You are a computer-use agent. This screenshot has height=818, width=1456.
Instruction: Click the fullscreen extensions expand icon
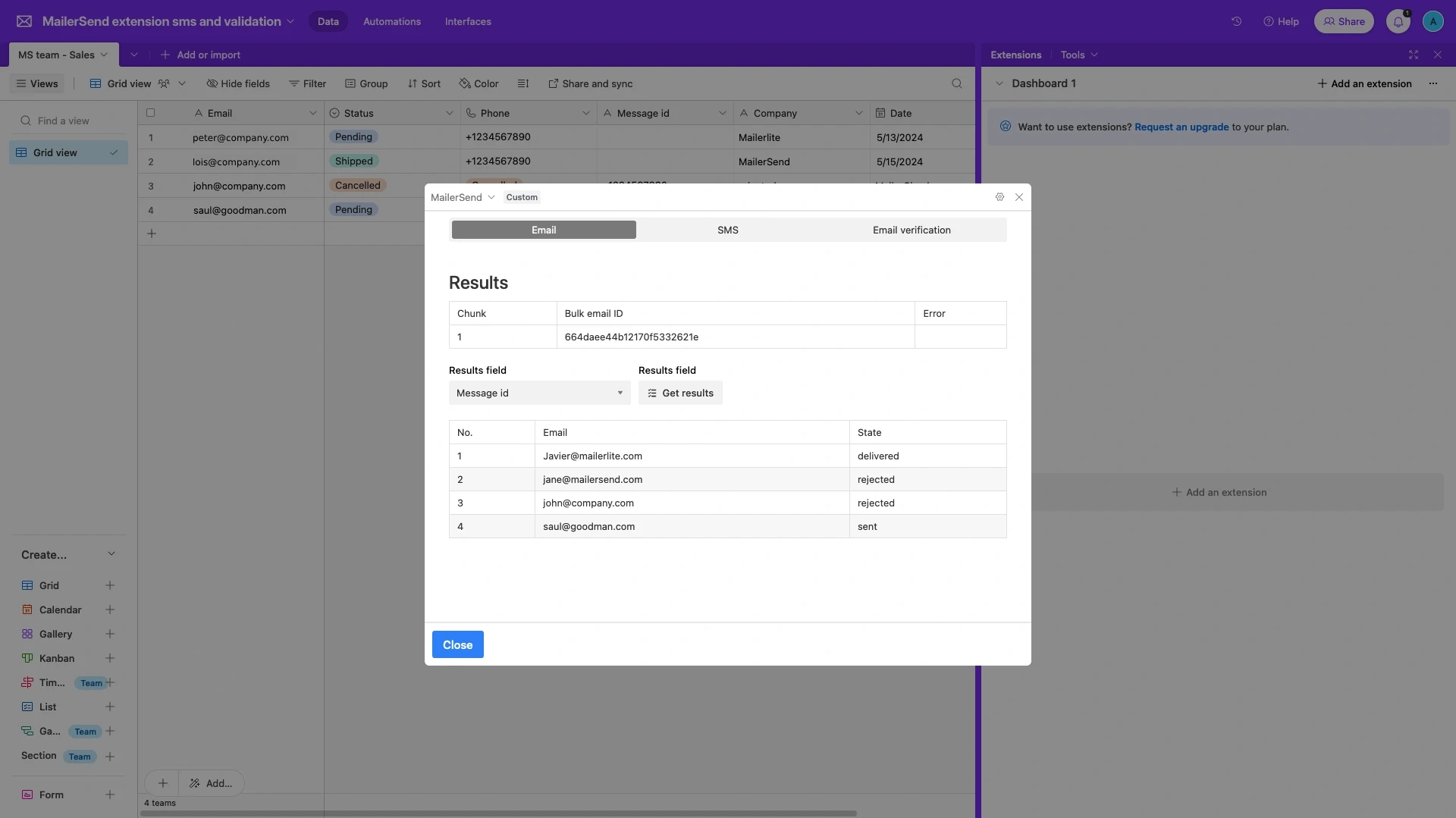(1414, 55)
